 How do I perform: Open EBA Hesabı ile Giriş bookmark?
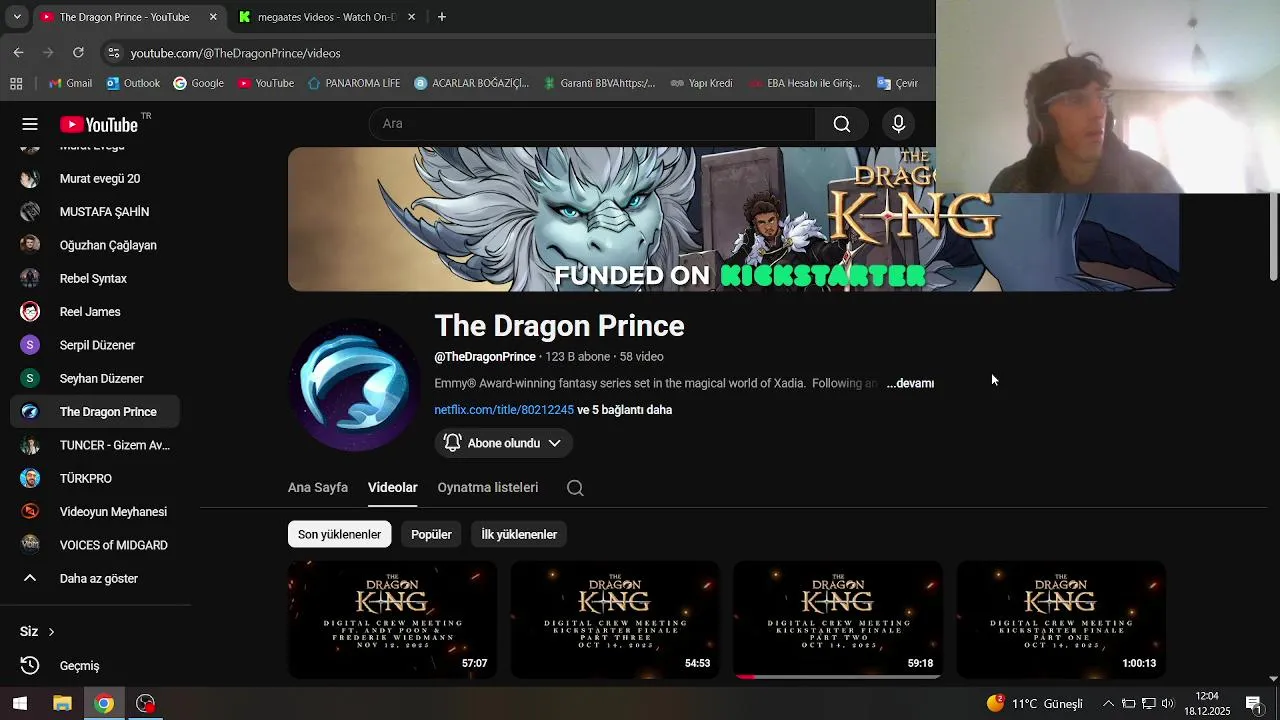click(x=804, y=83)
